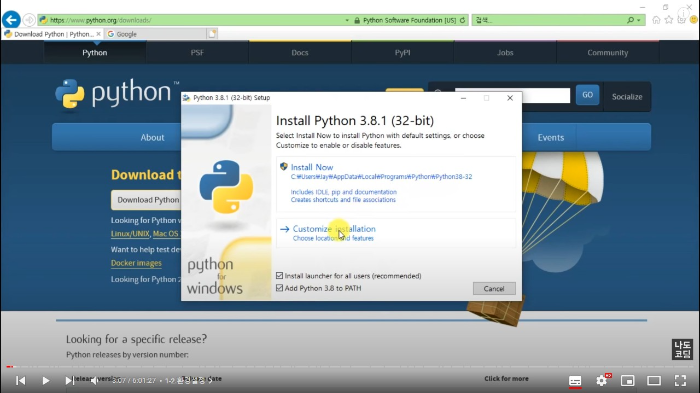
Task: Switch to the Google browser tab
Action: pos(155,34)
